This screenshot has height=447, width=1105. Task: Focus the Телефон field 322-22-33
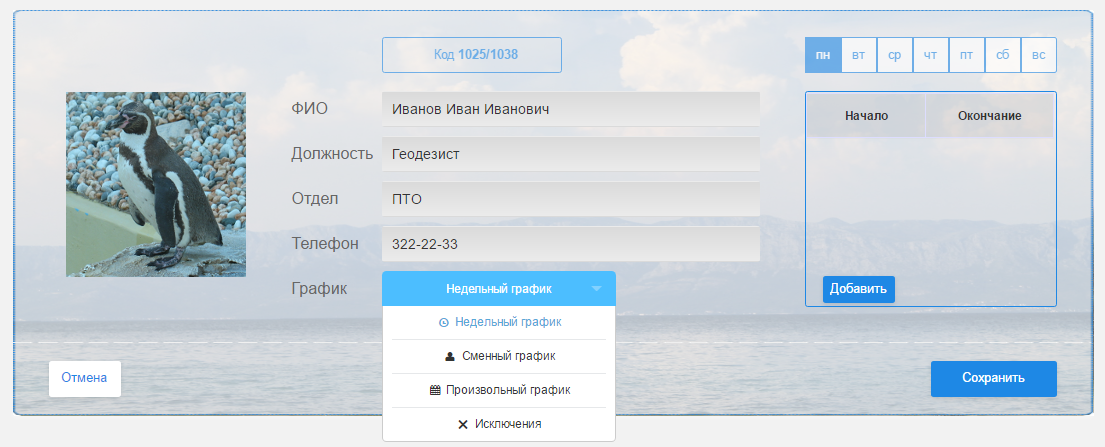(571, 244)
